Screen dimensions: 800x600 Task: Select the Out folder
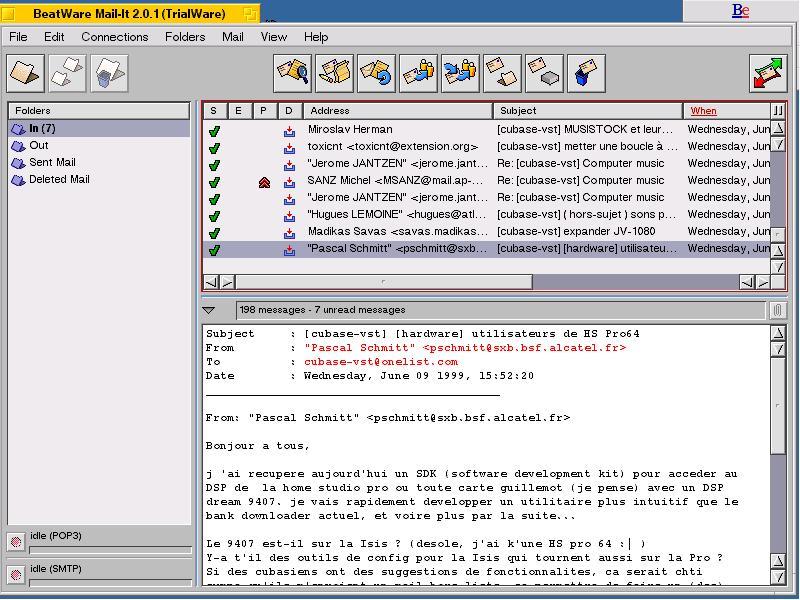point(99,145)
